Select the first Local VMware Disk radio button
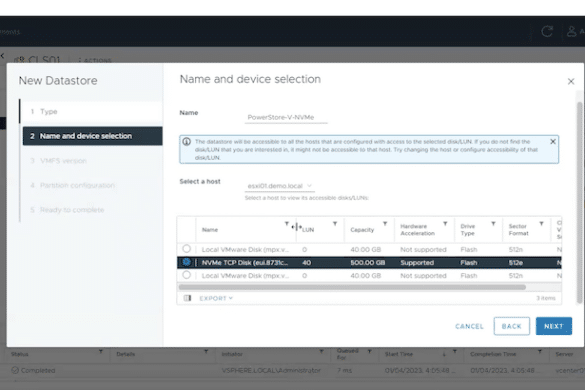This screenshot has width=585, height=390. tap(187, 249)
